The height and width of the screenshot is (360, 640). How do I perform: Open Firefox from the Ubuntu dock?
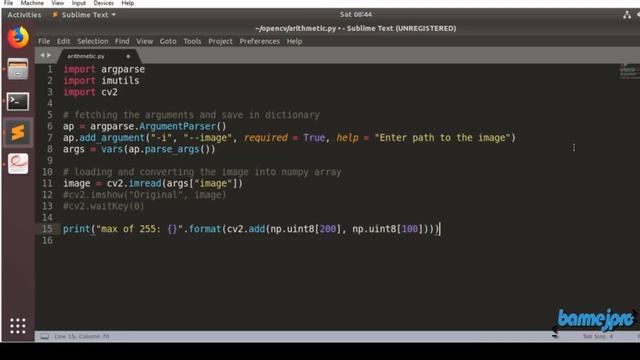pyautogui.click(x=18, y=38)
